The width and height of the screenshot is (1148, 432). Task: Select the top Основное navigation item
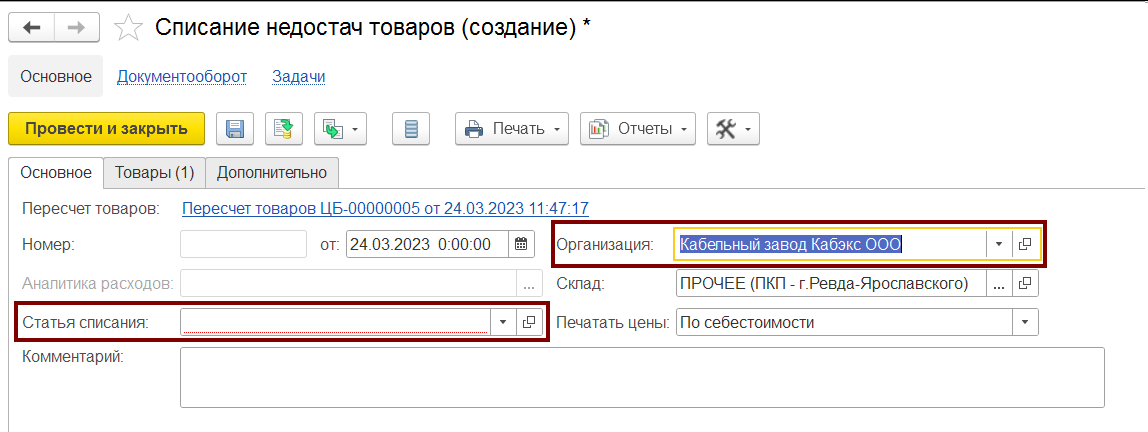pyautogui.click(x=56, y=76)
